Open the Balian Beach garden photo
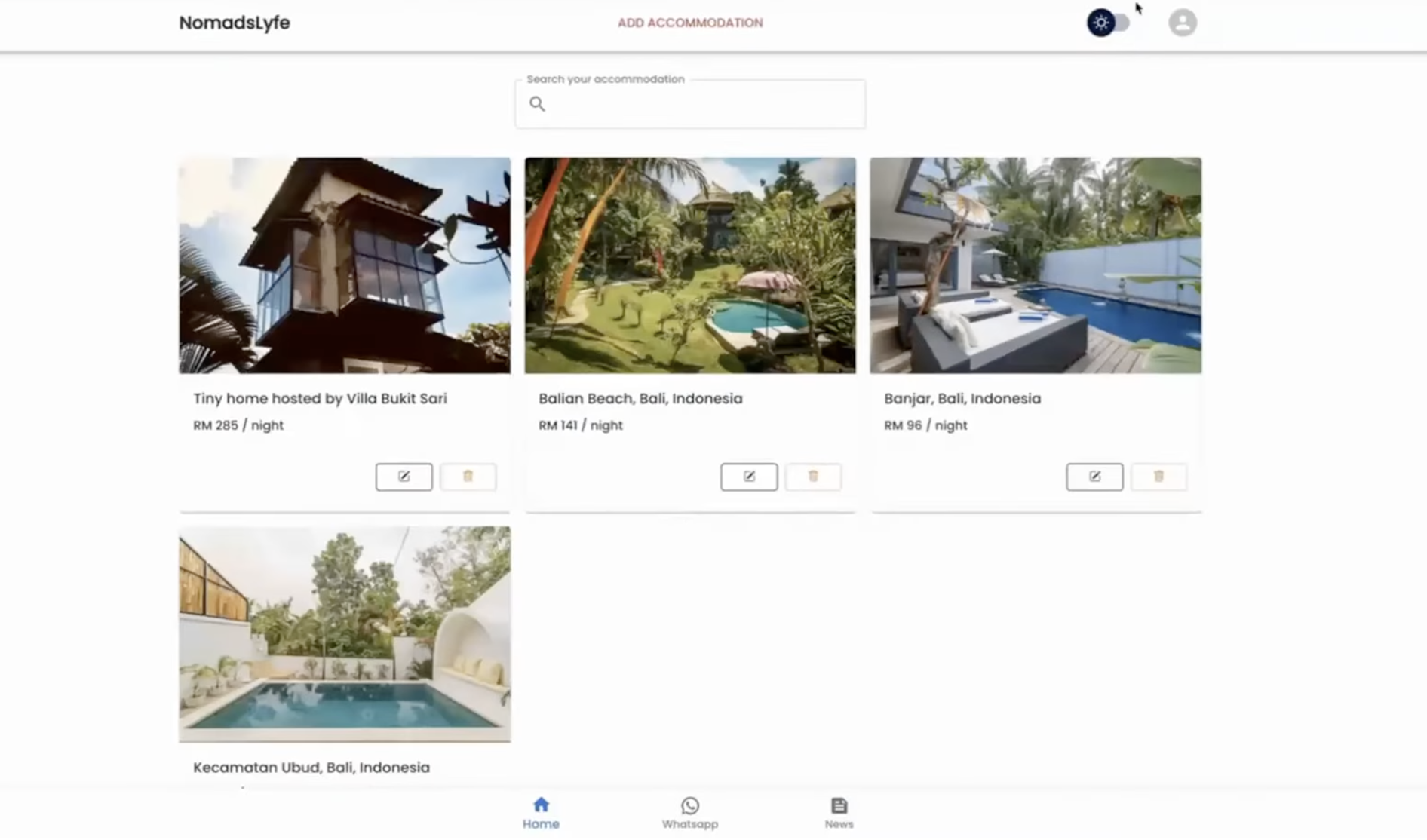This screenshot has width=1427, height=840. (690, 265)
